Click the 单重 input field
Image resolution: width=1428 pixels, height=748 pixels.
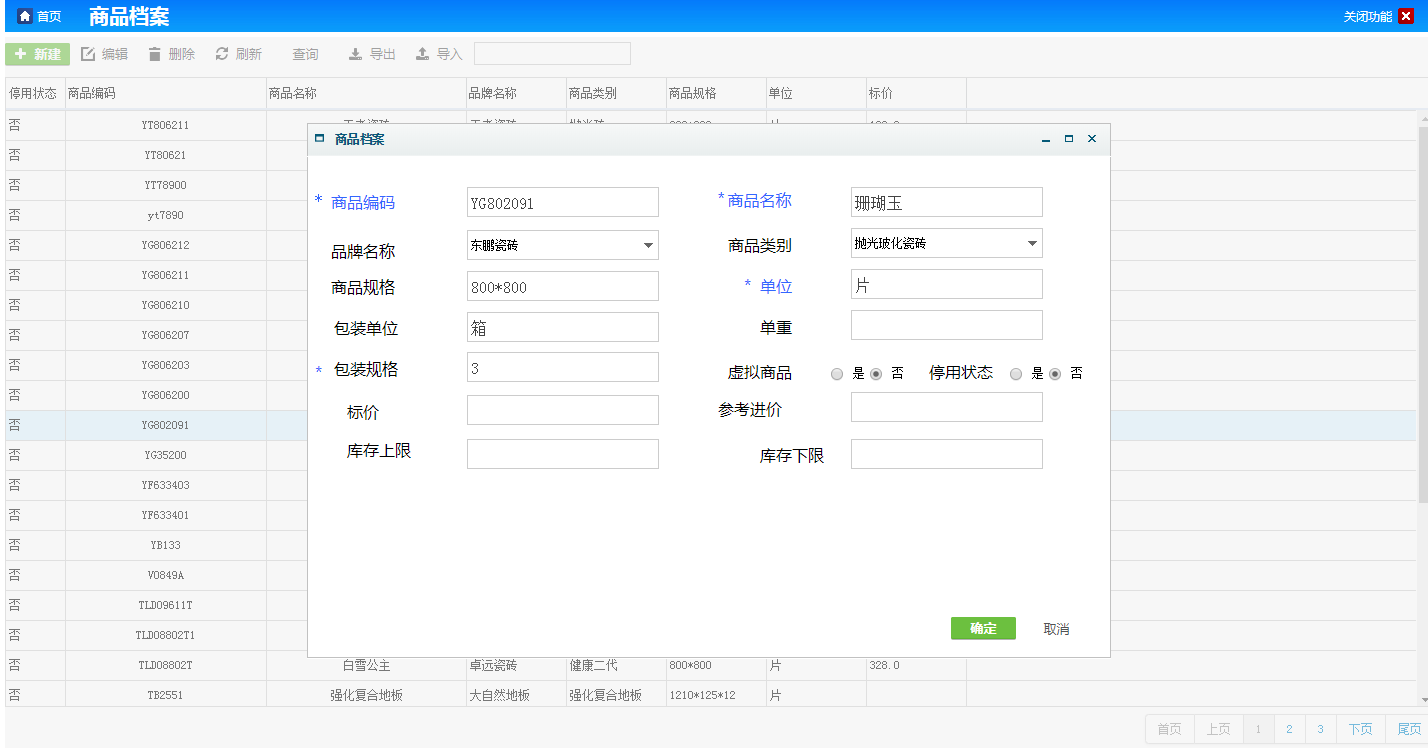tap(947, 325)
